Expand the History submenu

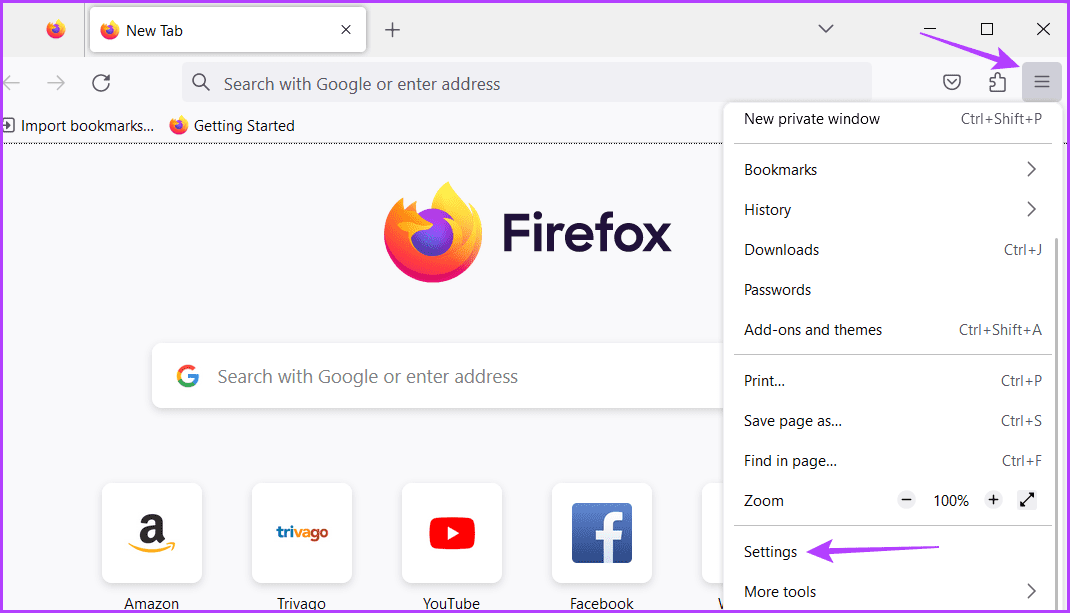coord(1031,210)
